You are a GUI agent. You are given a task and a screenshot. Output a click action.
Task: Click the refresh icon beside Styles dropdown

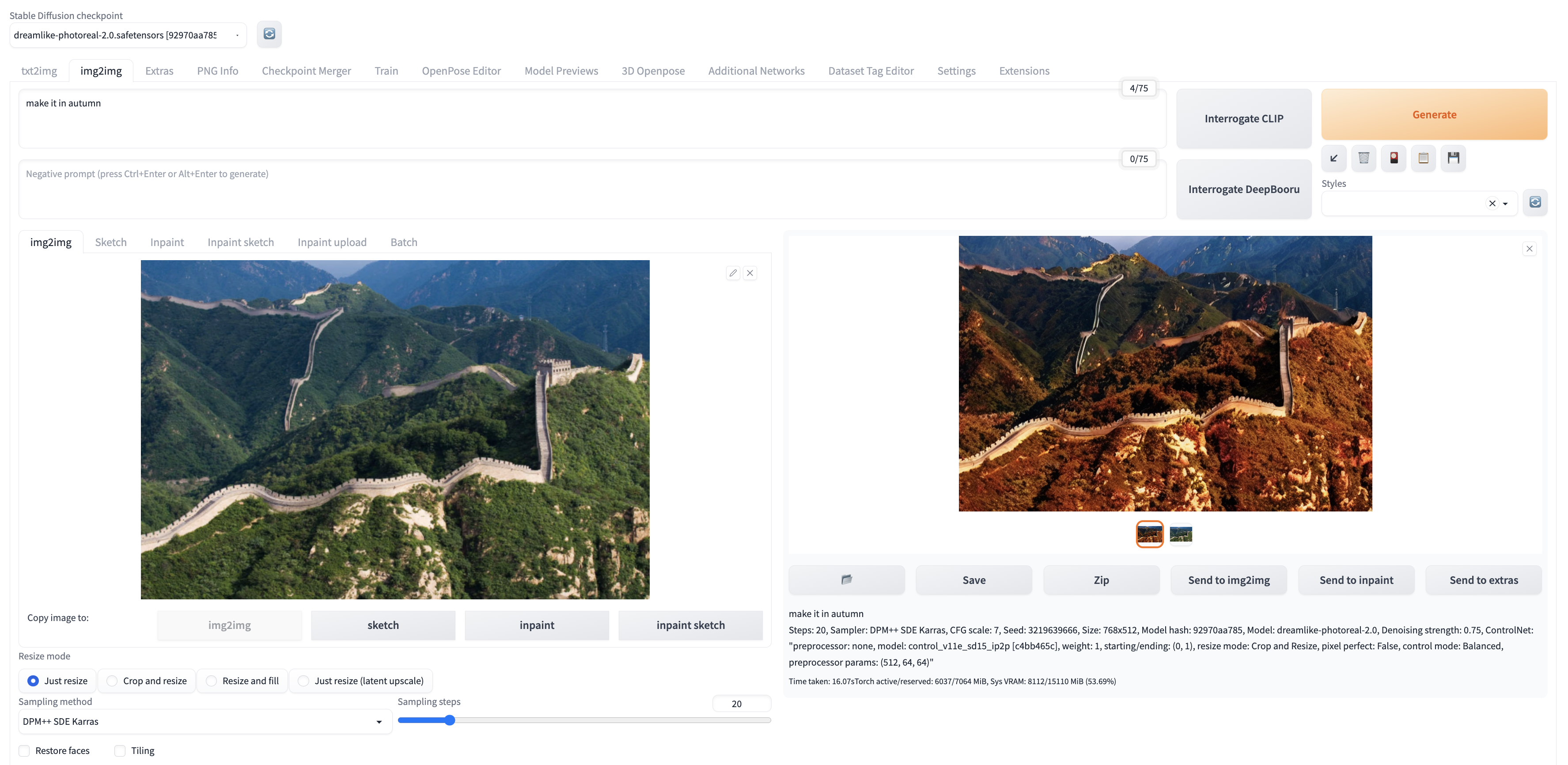click(x=1534, y=202)
